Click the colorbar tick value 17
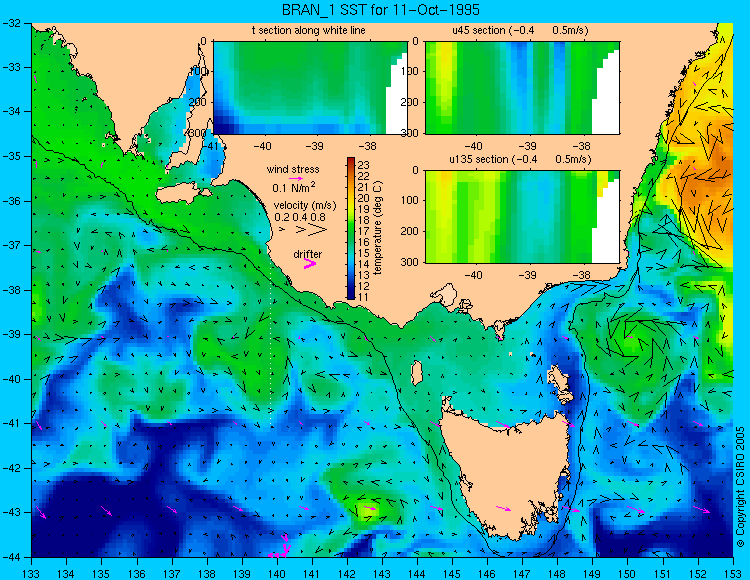 [364, 231]
